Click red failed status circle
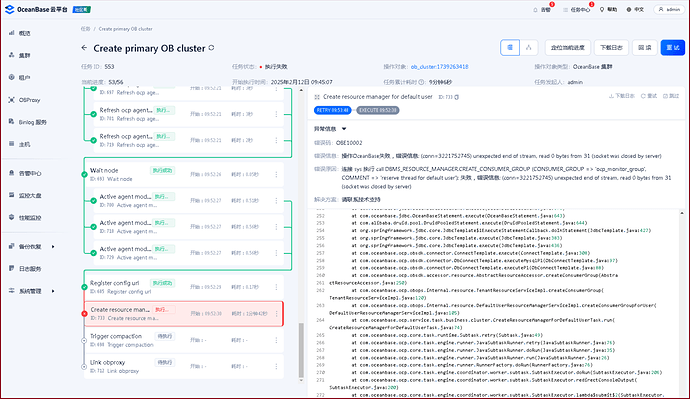Image resolution: width=690 pixels, height=399 pixels. point(84,314)
